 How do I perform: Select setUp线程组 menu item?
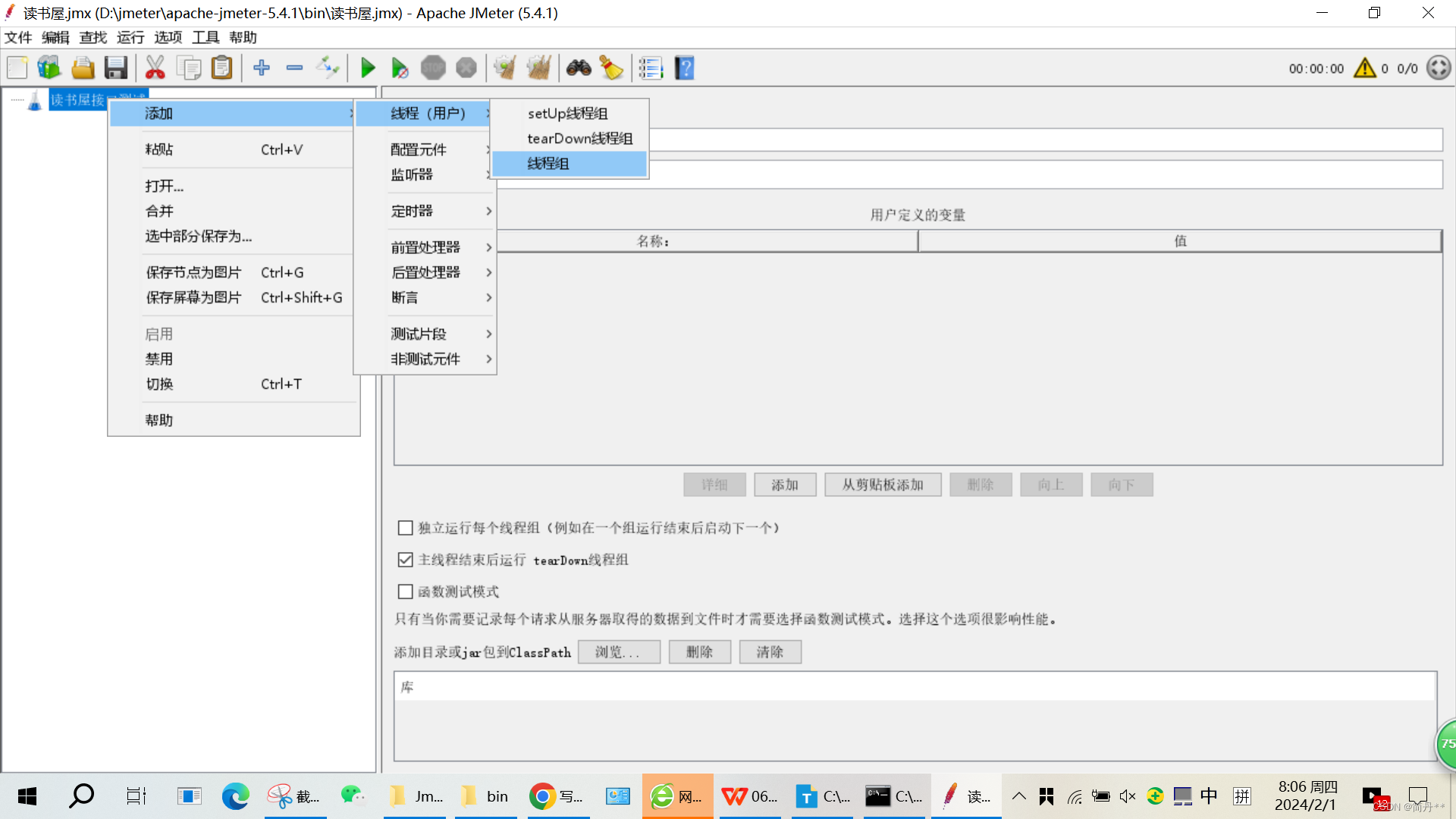[570, 113]
